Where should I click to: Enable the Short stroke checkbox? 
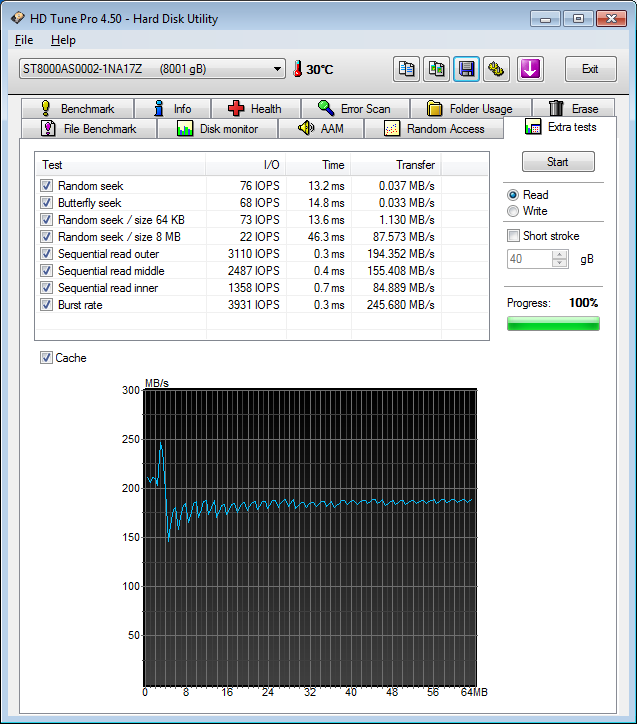tap(513, 236)
